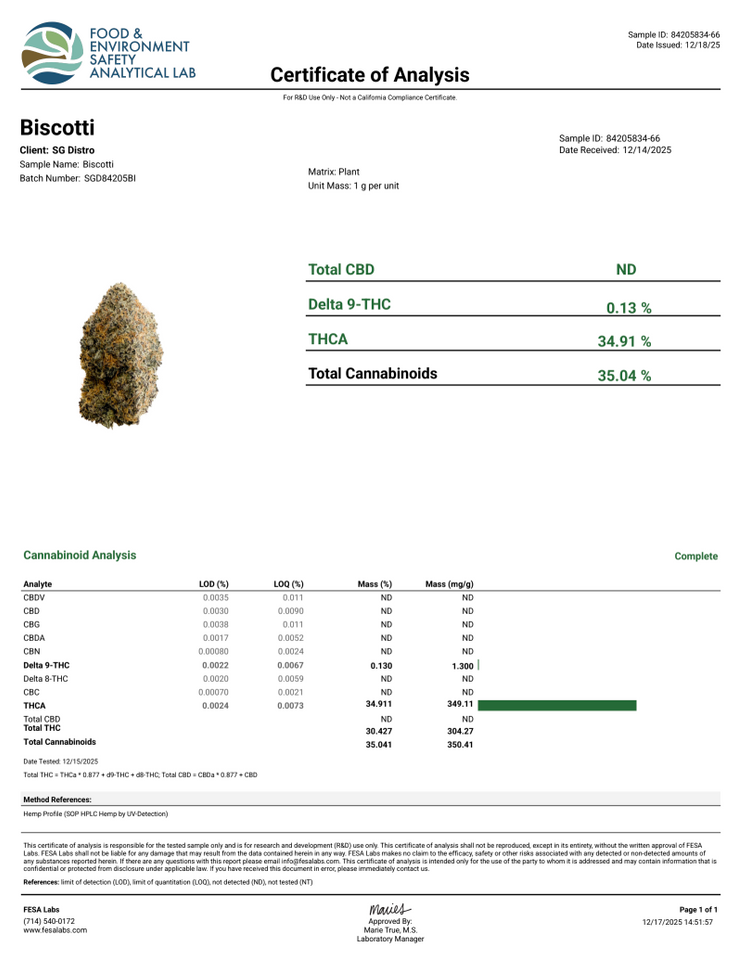Click the Total THC formula footnote
This screenshot has height=960, width=737.
tap(140, 775)
